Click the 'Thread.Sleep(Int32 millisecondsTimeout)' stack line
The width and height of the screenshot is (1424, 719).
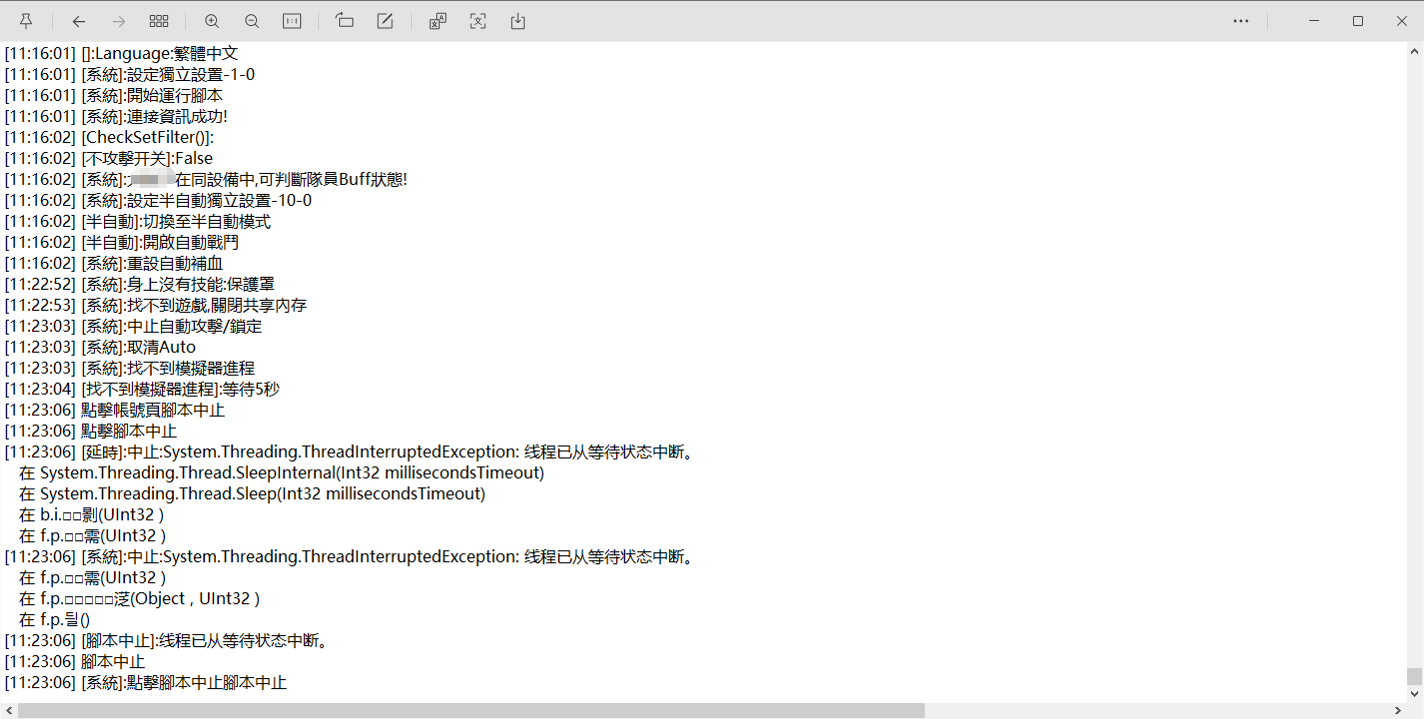pos(252,495)
